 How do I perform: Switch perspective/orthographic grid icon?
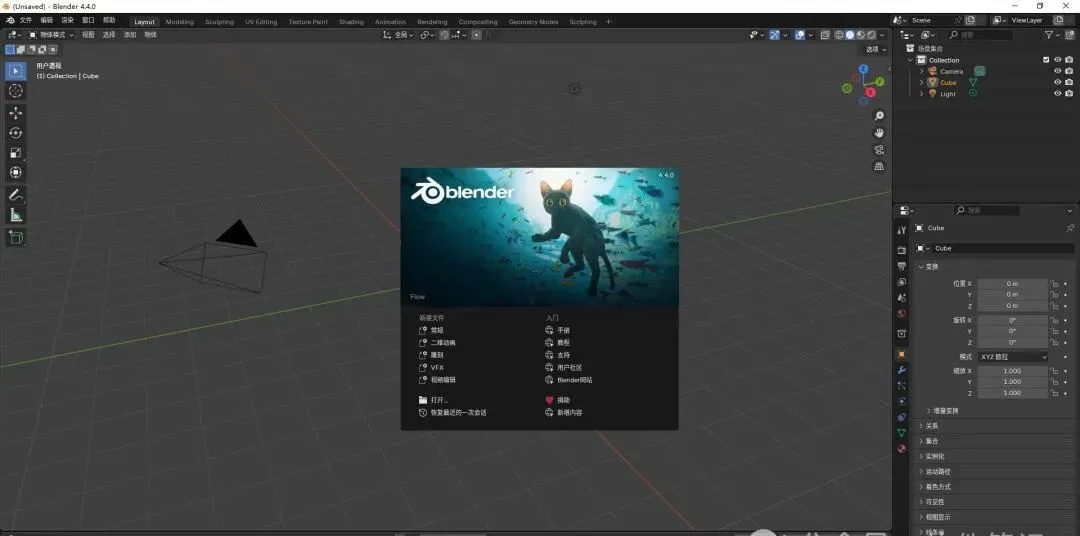pos(879,166)
